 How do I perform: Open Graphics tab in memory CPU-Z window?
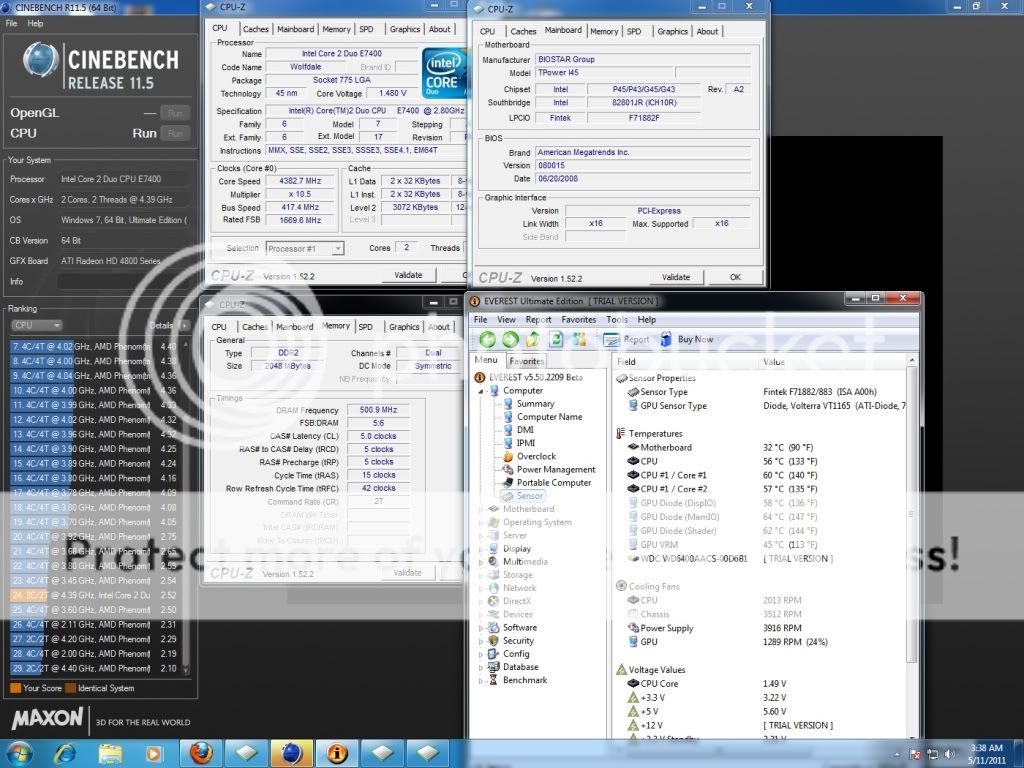[x=404, y=327]
